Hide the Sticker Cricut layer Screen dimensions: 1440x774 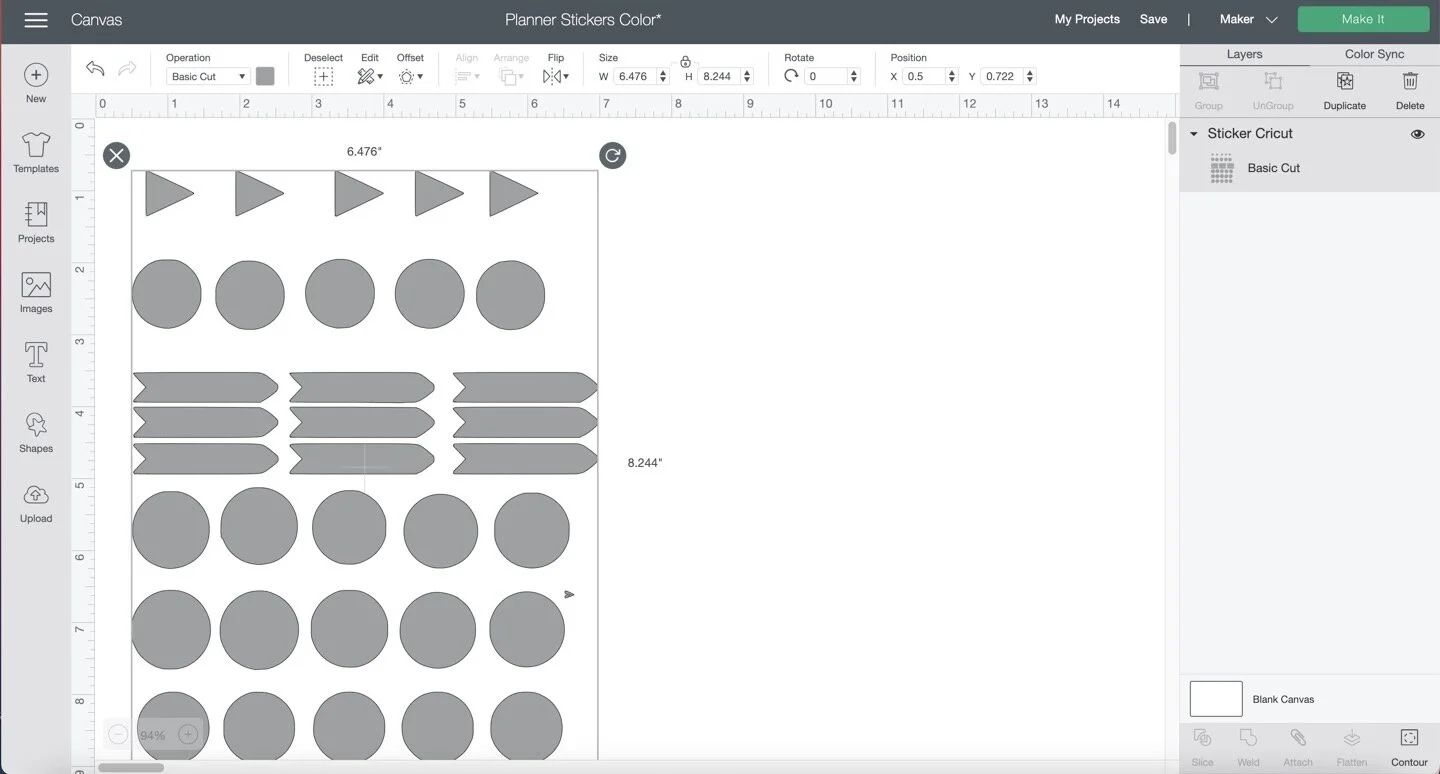pyautogui.click(x=1417, y=134)
